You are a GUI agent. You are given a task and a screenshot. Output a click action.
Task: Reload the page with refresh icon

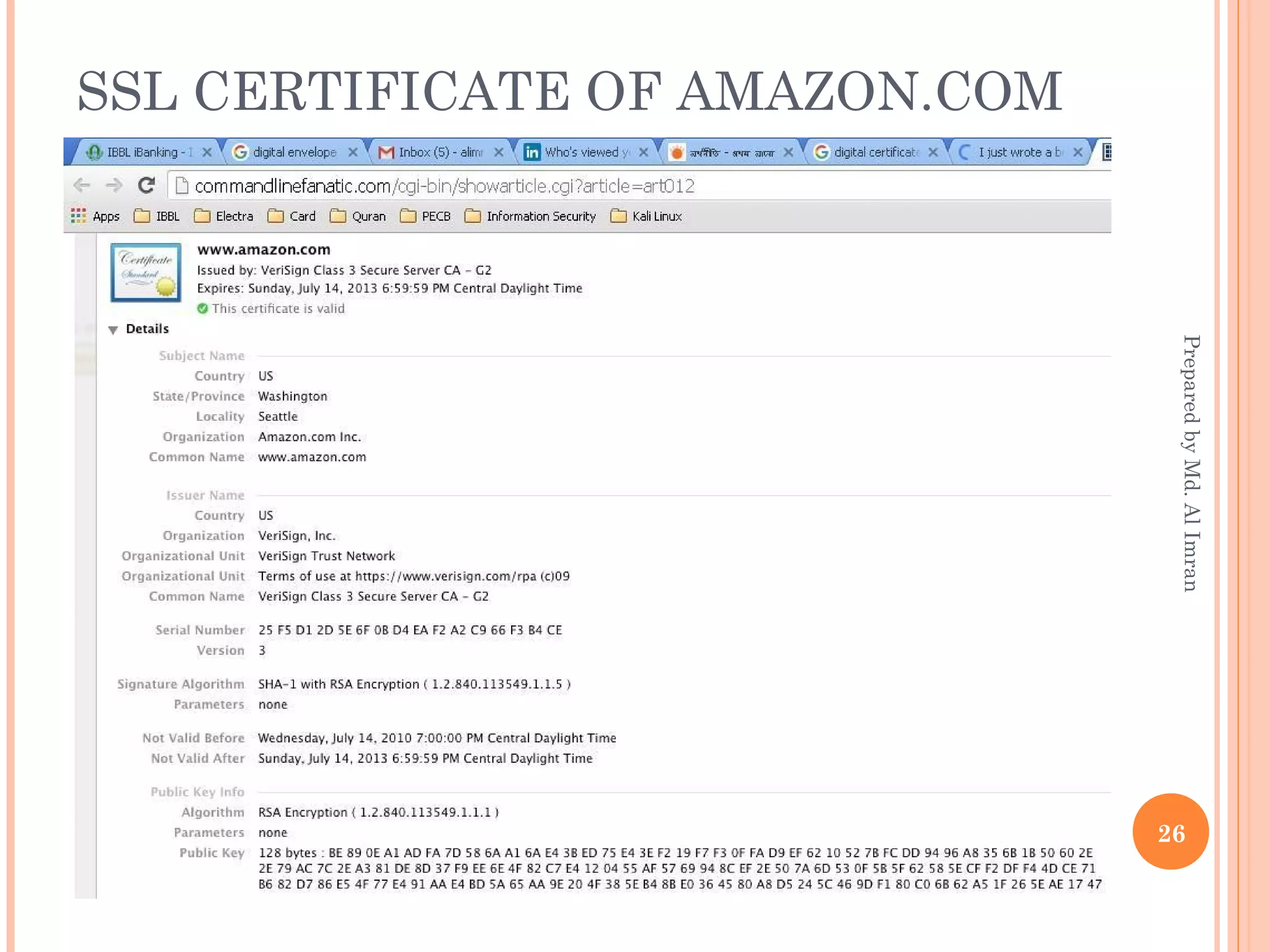(146, 185)
